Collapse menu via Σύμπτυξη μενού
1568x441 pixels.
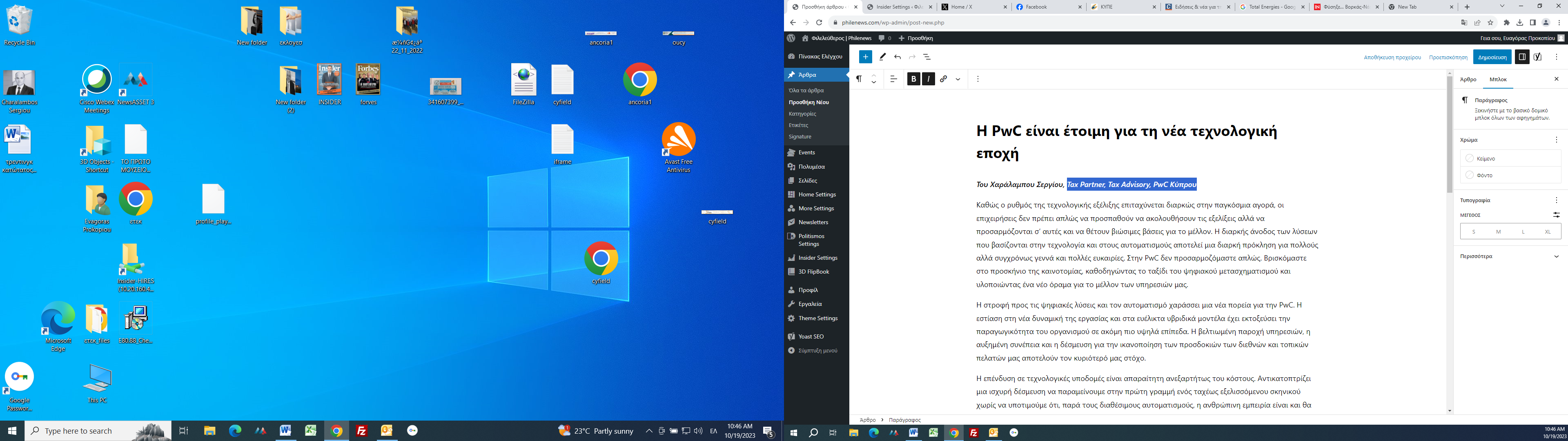tap(816, 350)
